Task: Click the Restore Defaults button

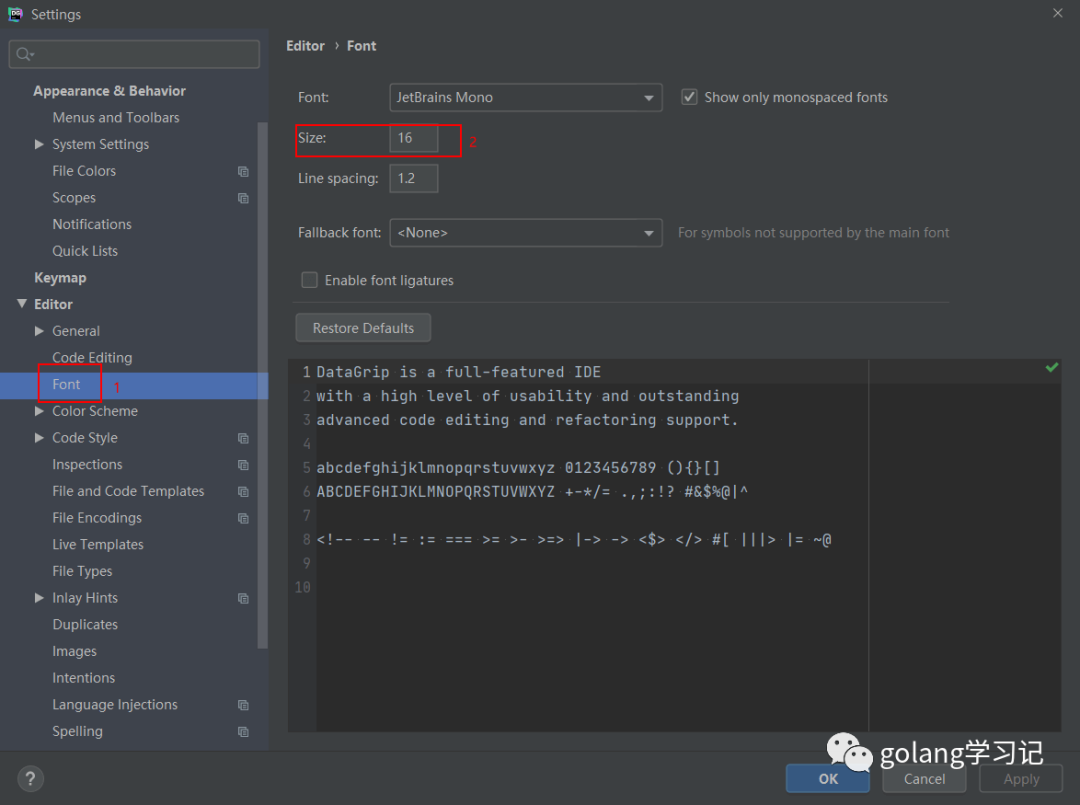Action: (x=363, y=328)
